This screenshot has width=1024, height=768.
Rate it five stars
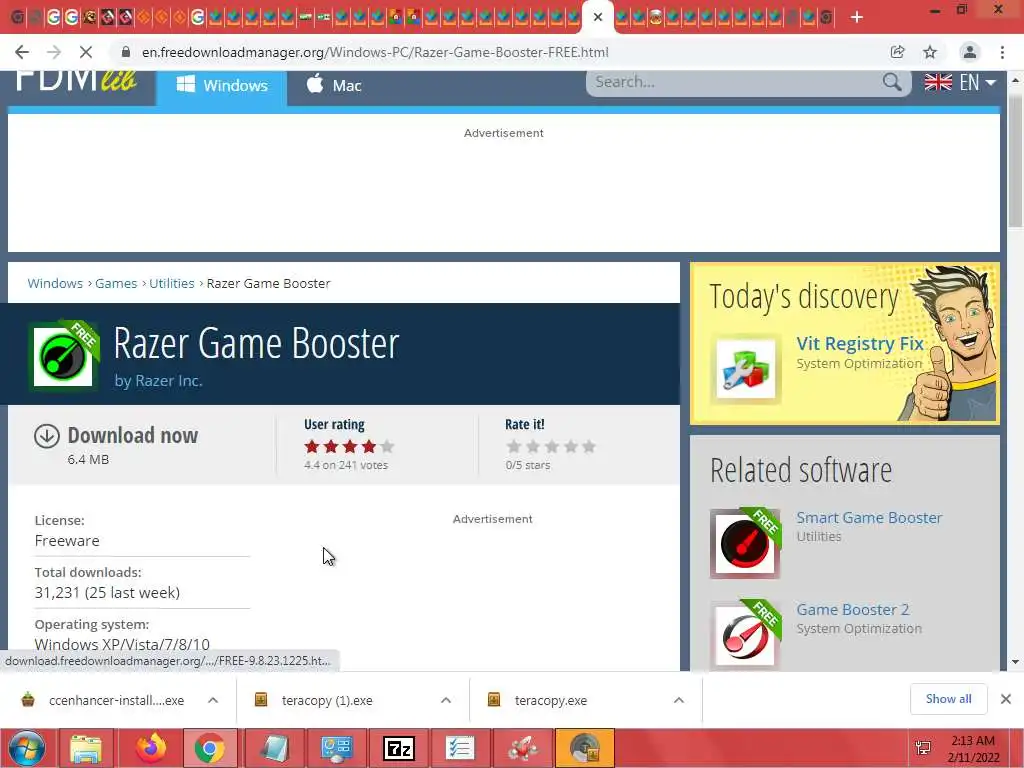589,447
